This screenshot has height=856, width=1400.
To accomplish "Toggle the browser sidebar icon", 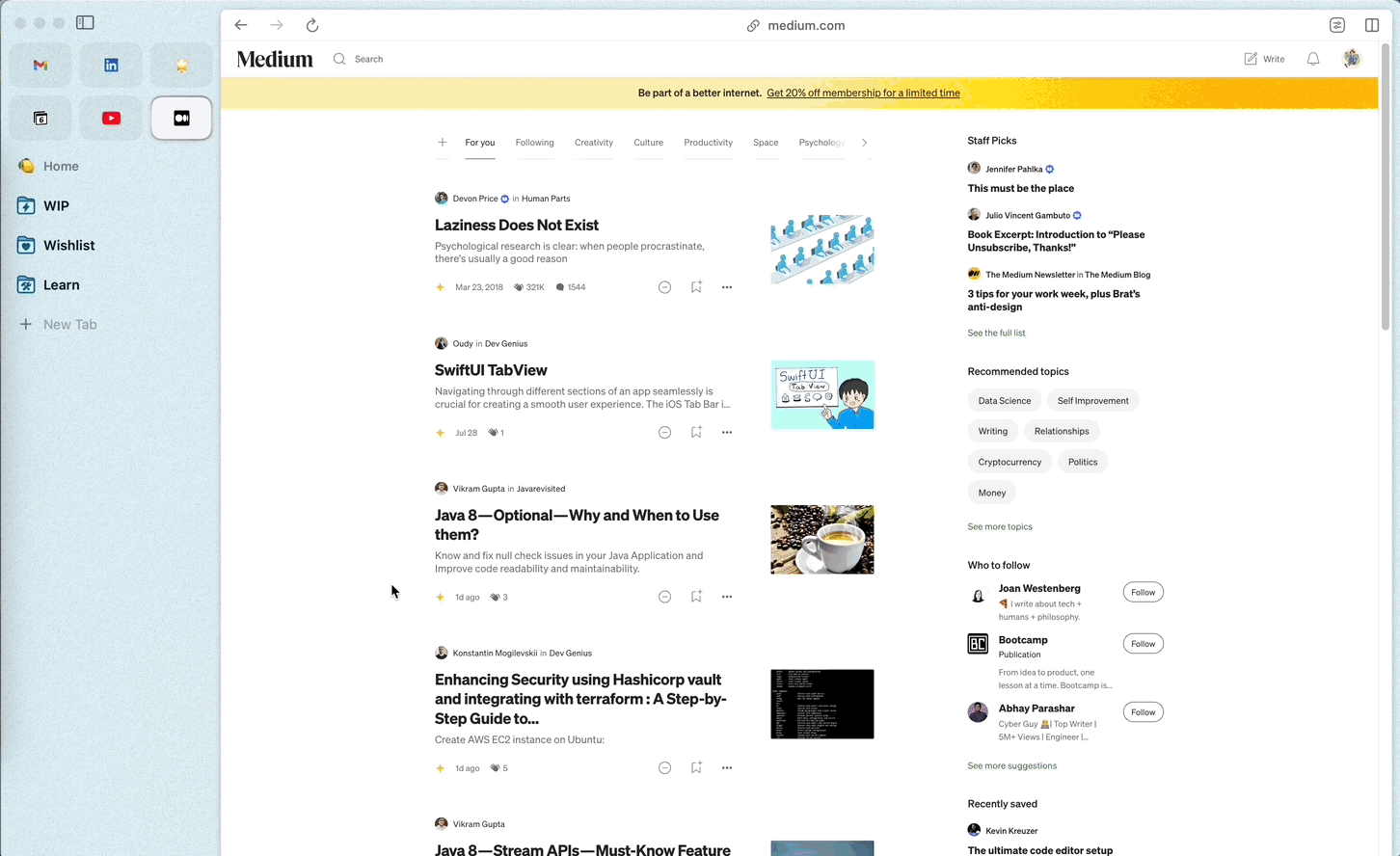I will [x=85, y=22].
